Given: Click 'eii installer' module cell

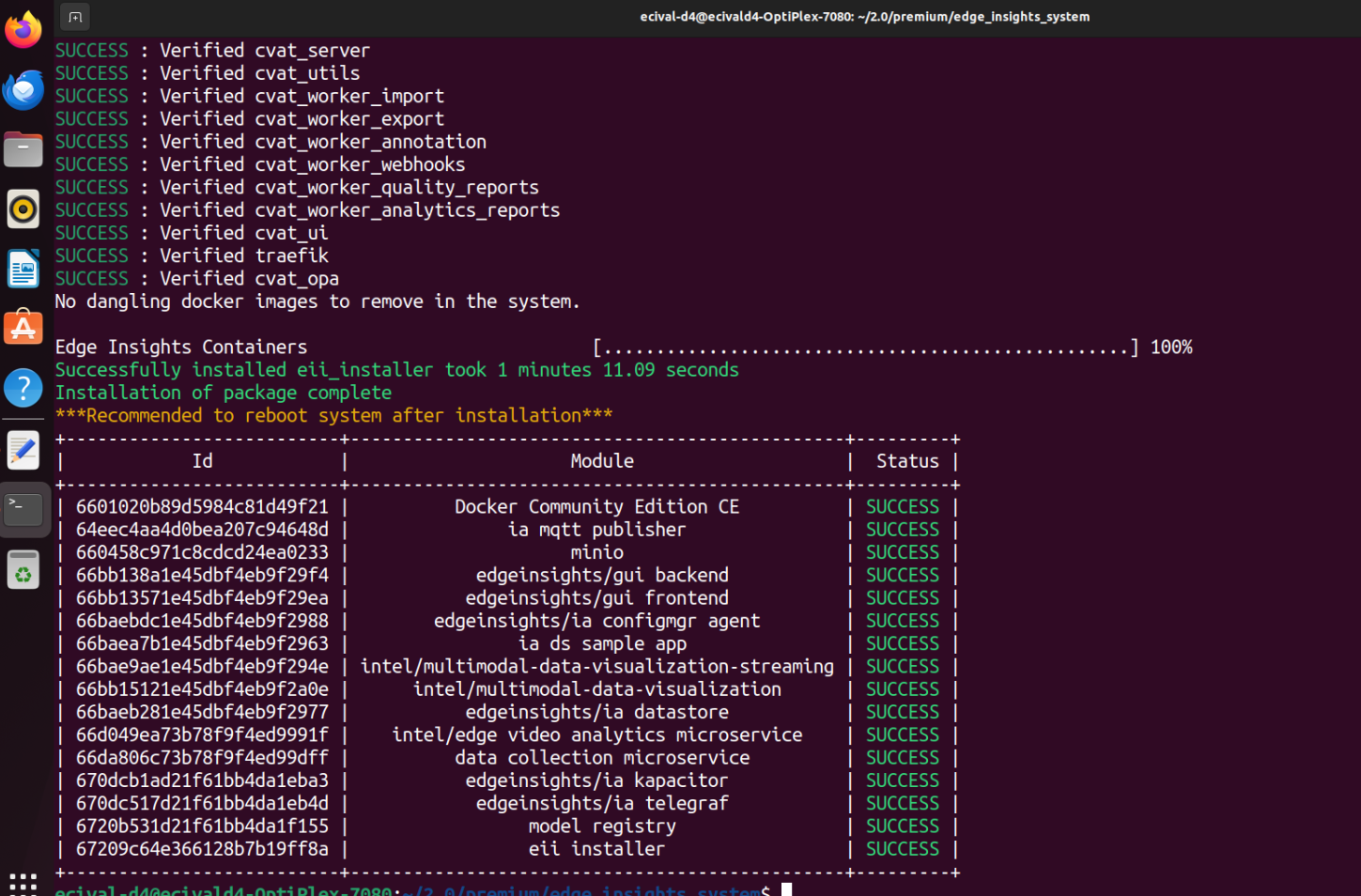Looking at the screenshot, I should tap(596, 849).
